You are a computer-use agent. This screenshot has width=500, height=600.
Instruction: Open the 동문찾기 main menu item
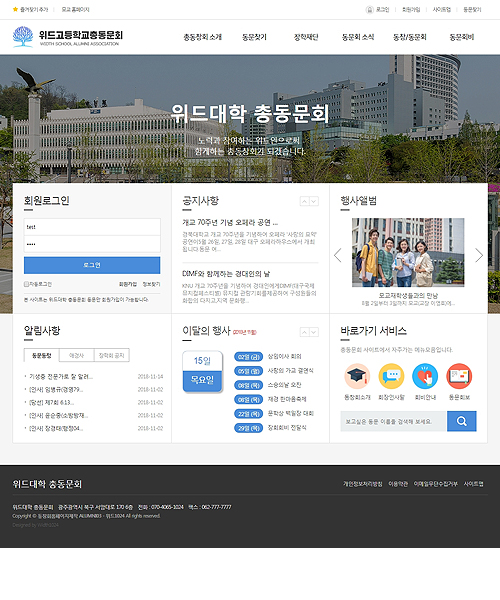coord(254,37)
